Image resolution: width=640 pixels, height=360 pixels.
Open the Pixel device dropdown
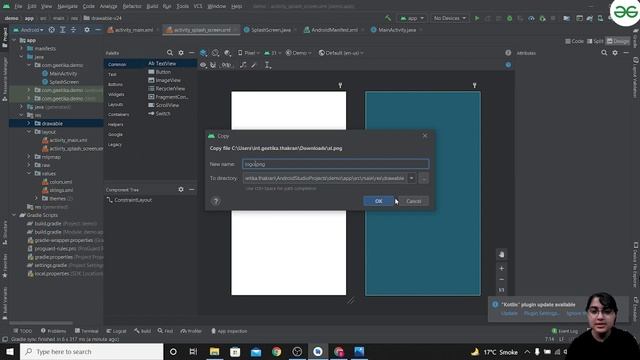249,53
